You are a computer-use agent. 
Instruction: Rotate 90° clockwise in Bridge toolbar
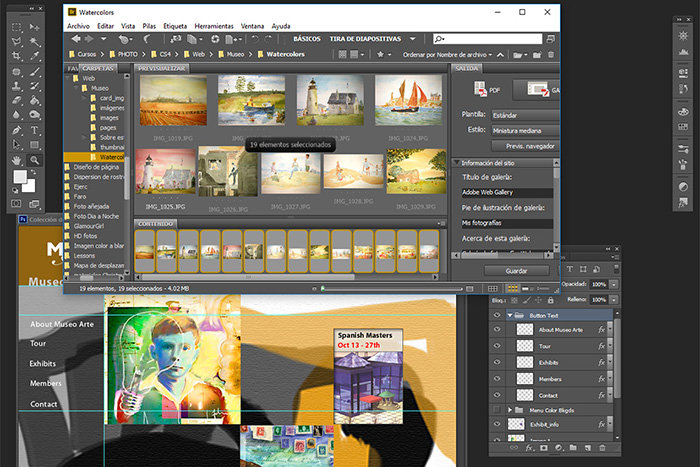coord(268,39)
